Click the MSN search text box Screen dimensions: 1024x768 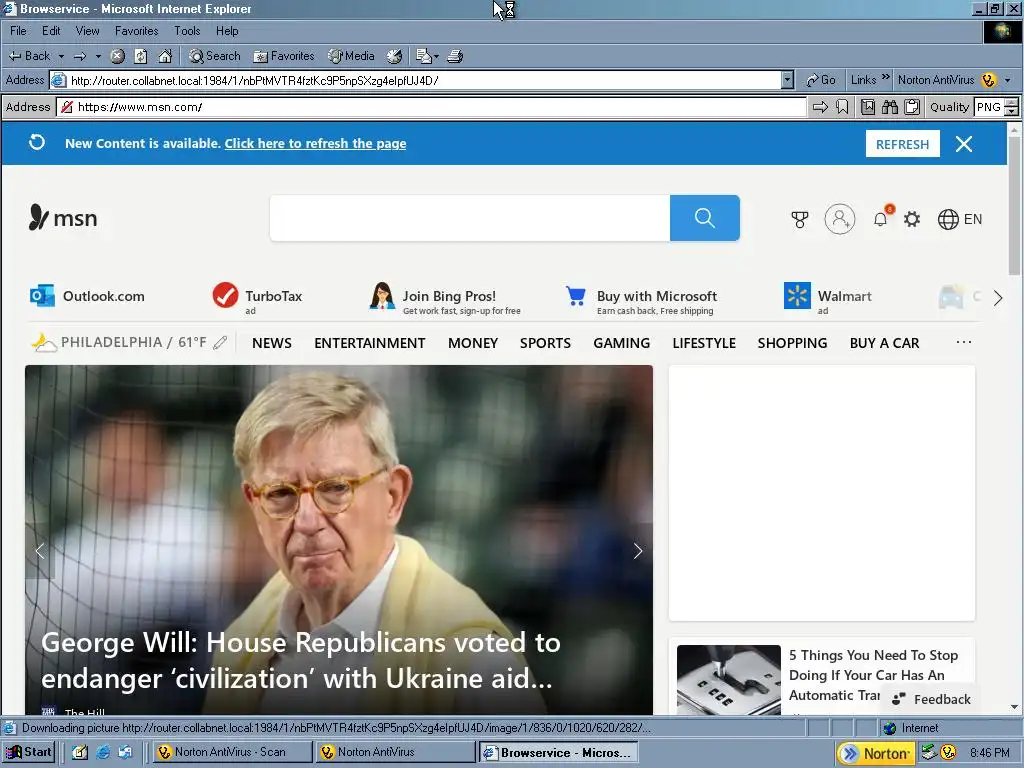(x=470, y=218)
